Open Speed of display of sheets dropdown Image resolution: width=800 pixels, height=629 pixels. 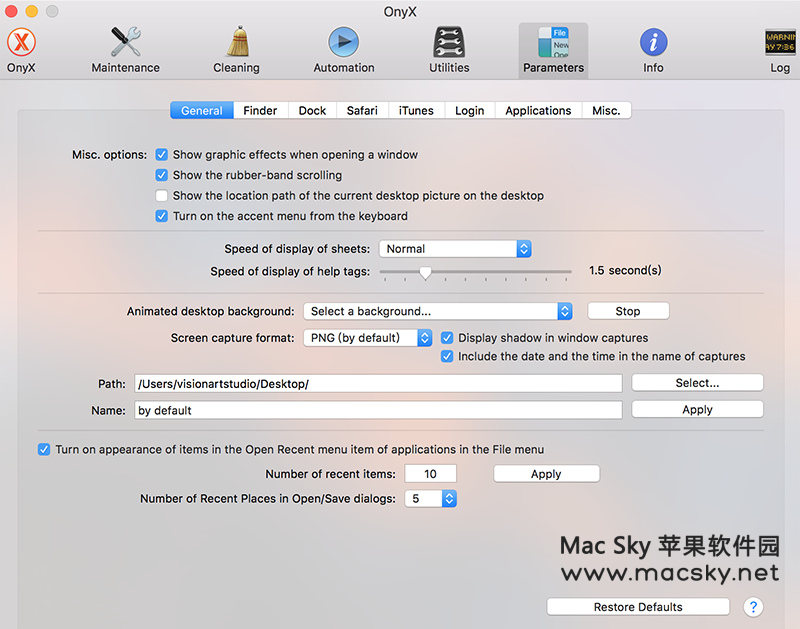coord(455,249)
